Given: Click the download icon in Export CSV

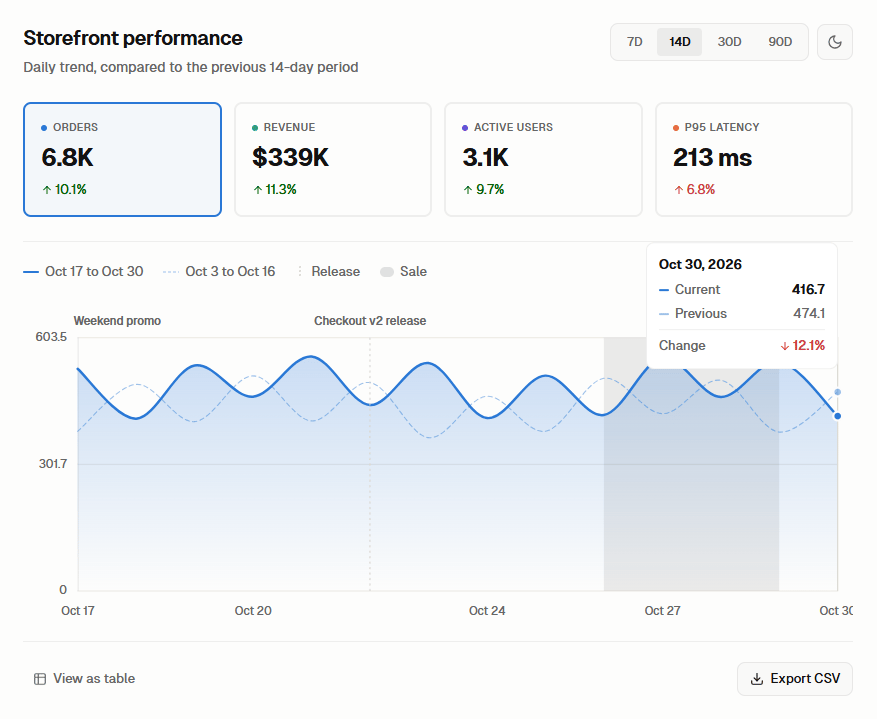Looking at the screenshot, I should (756, 679).
